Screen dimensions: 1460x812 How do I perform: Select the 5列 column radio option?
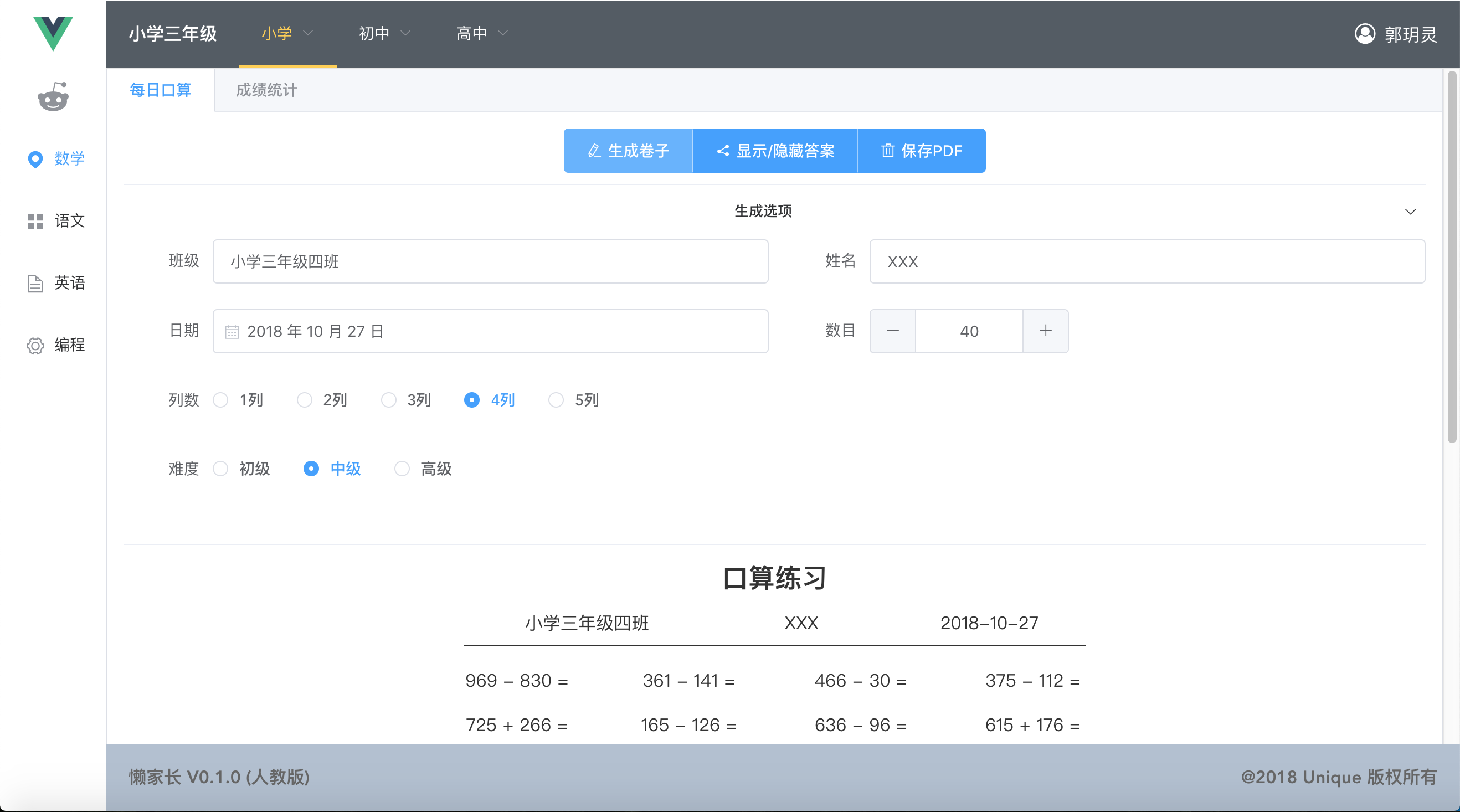(x=556, y=400)
